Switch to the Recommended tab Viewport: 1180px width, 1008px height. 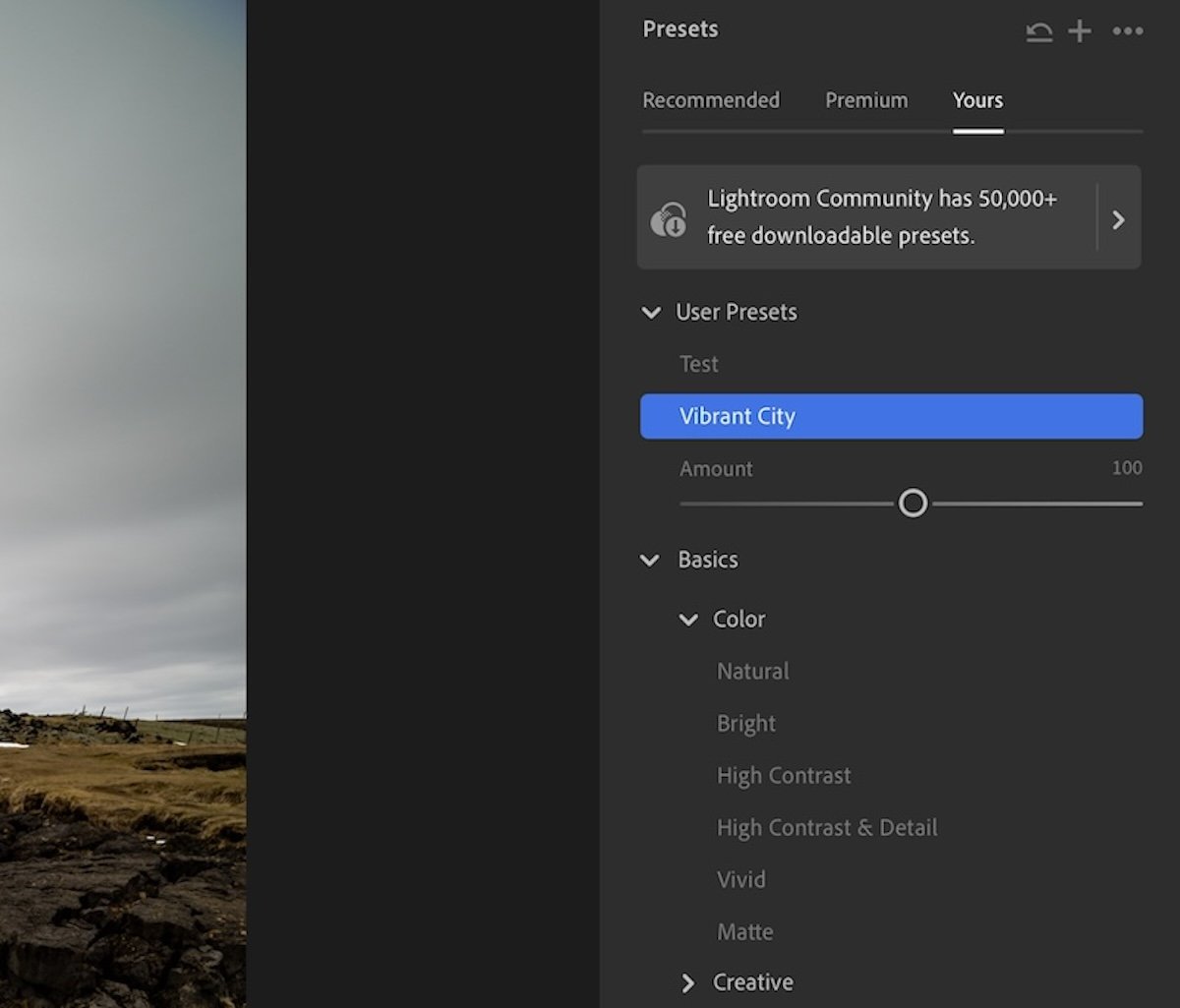coord(711,100)
